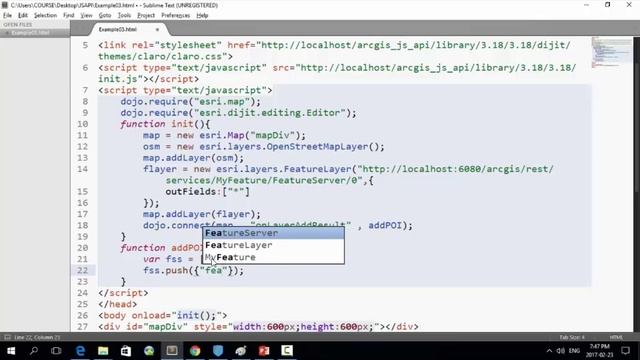Restore down the Sublime Text window
The image size is (640, 360).
coord(608,5)
